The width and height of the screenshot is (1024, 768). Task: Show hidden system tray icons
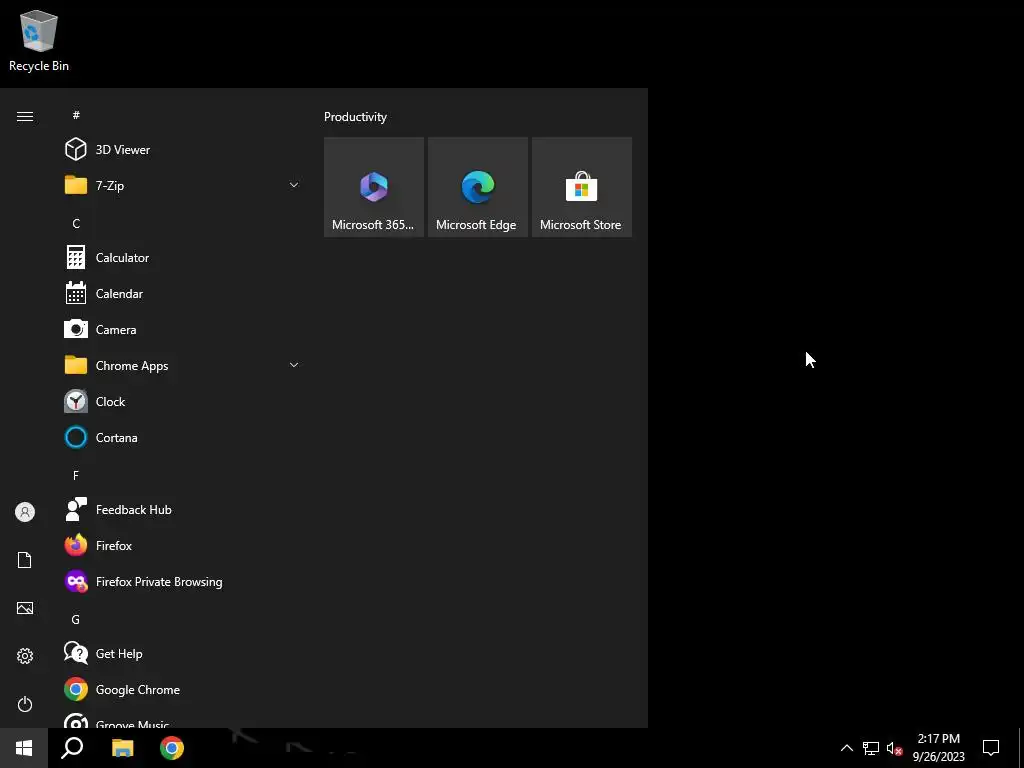[846, 748]
